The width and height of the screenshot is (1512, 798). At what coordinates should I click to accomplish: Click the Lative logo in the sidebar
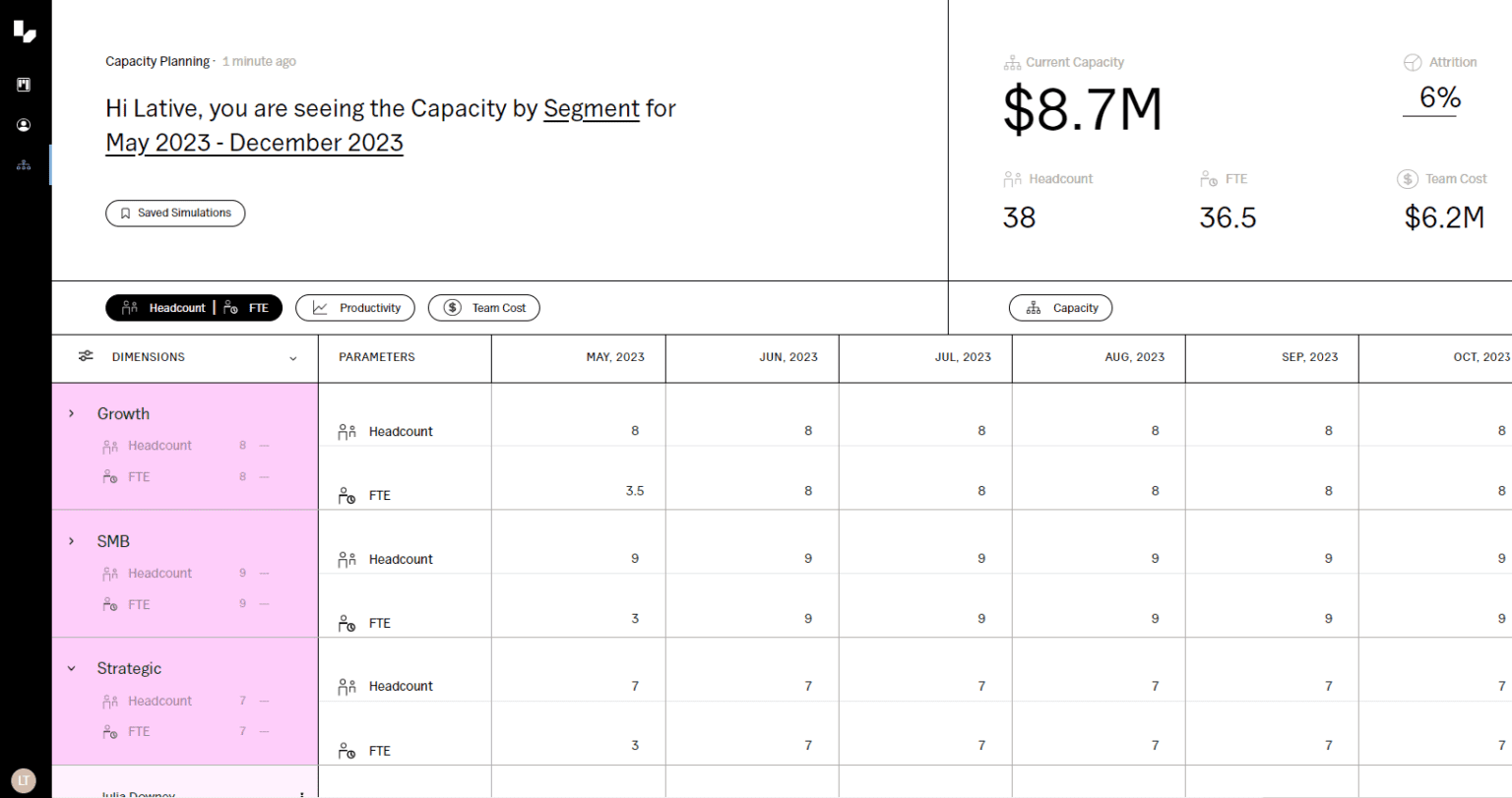24,31
